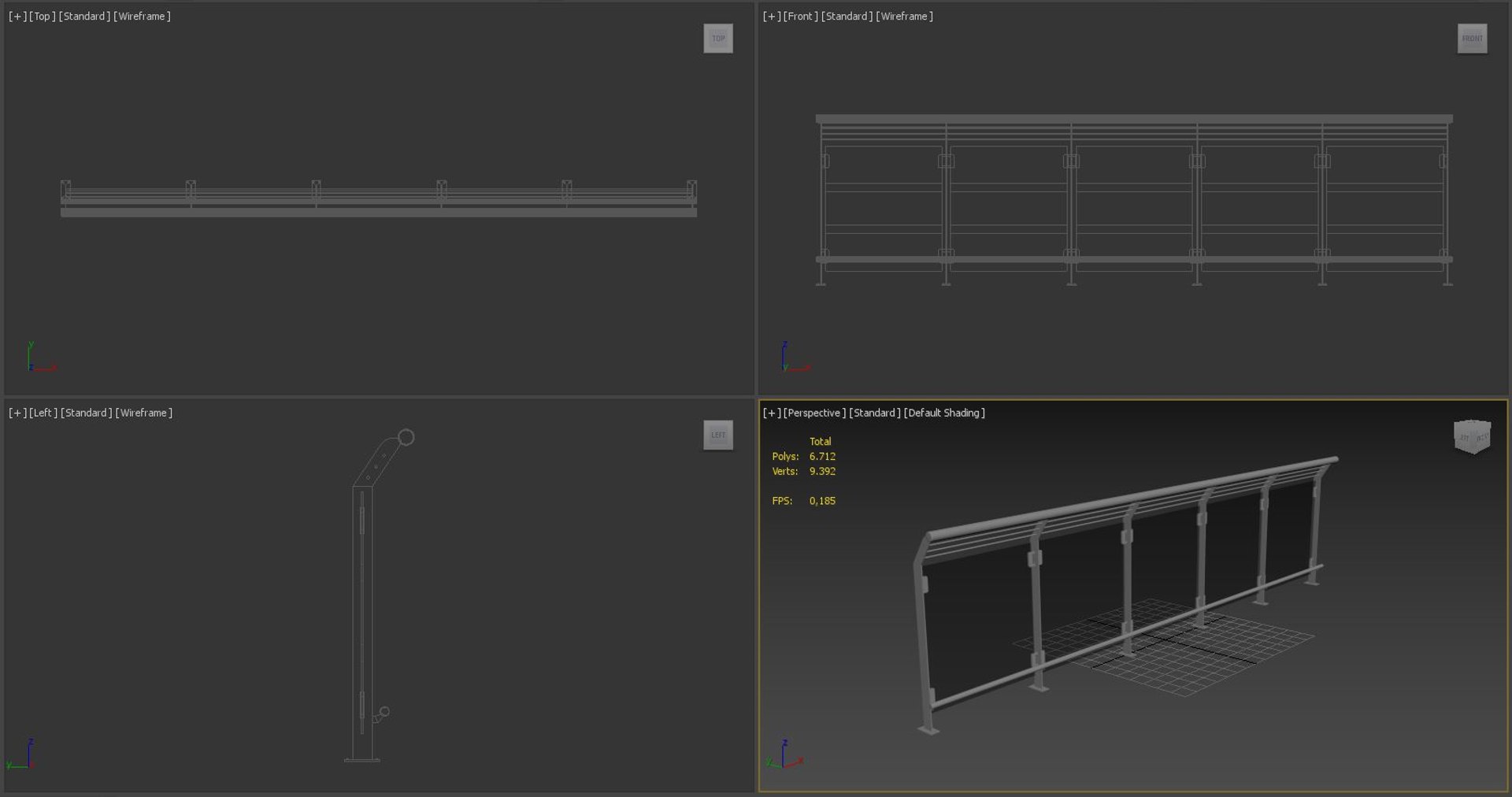Image resolution: width=1512 pixels, height=797 pixels.
Task: Click the FPS value 0,185
Action: (822, 501)
